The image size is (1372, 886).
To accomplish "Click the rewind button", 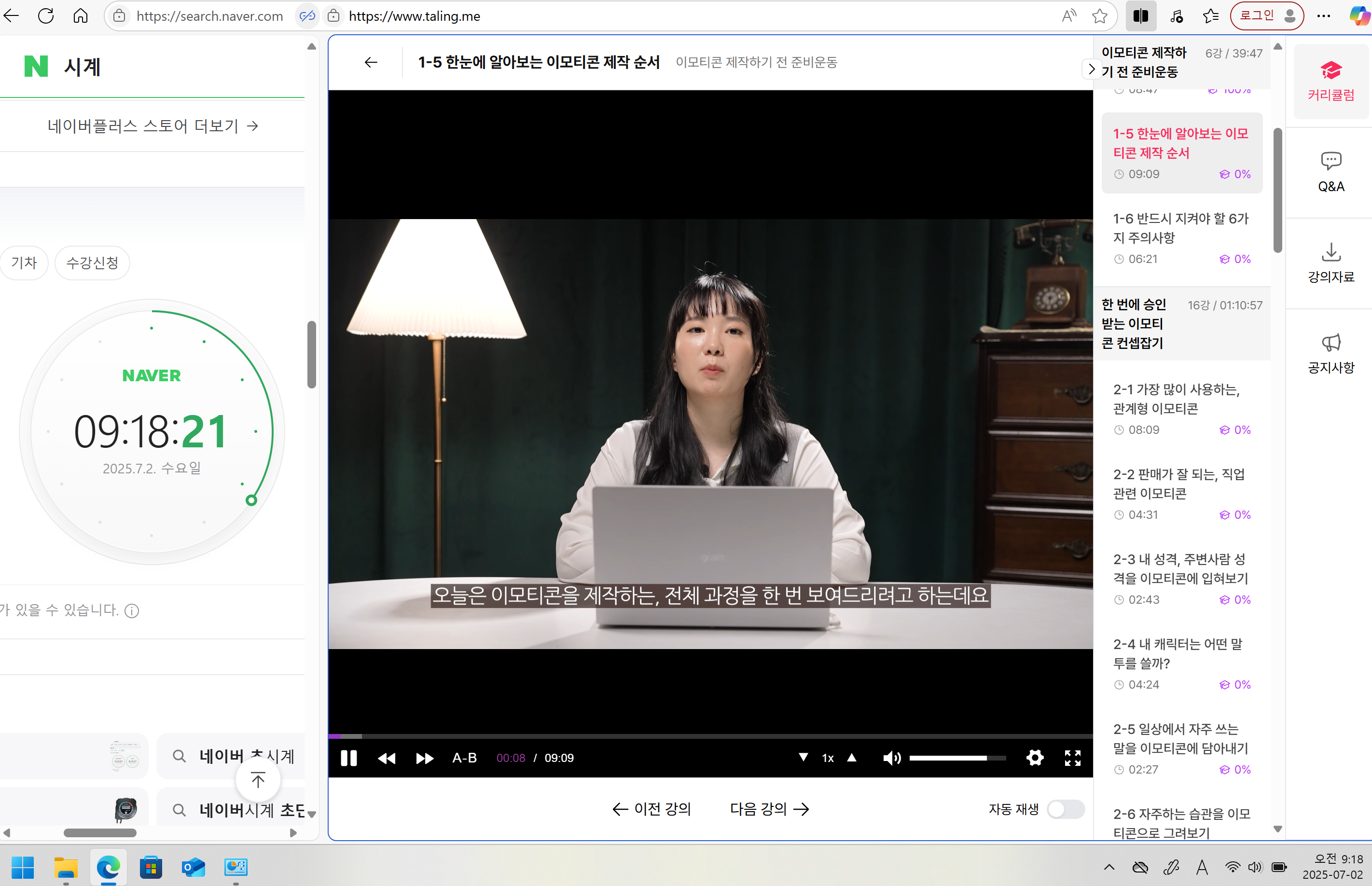I will (x=387, y=758).
